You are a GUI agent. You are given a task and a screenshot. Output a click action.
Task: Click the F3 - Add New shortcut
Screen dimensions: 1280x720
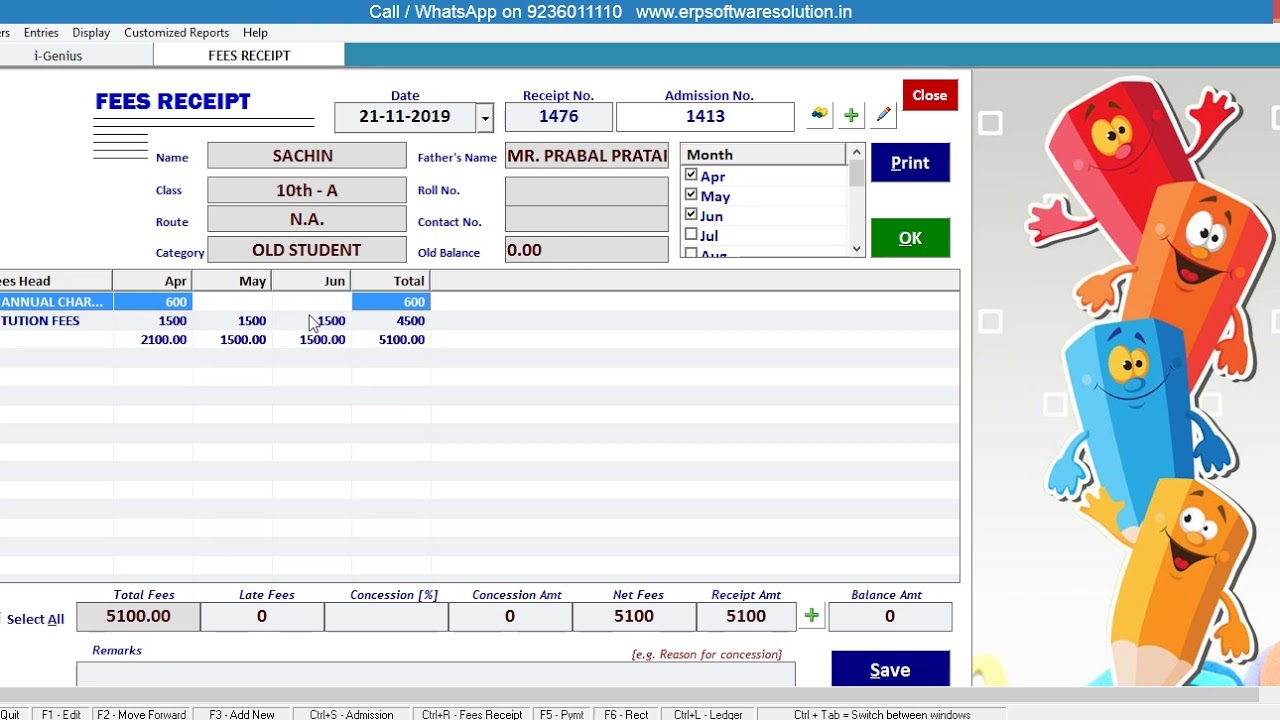click(242, 714)
